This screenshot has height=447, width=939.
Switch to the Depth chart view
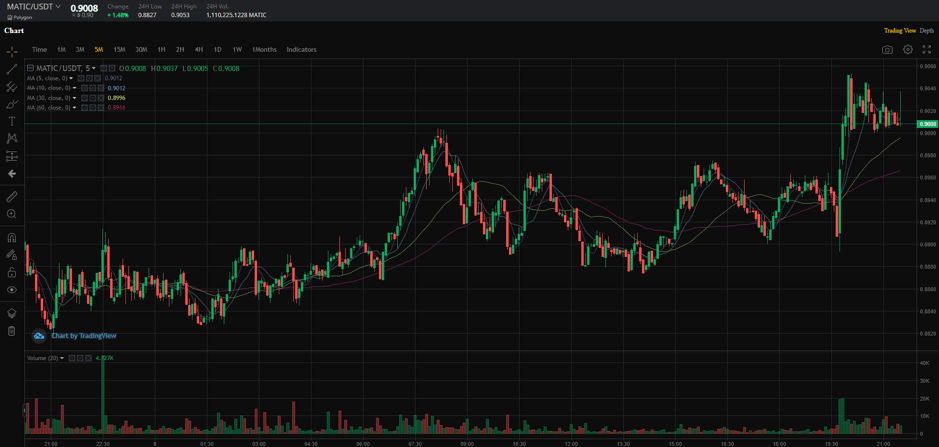coord(927,31)
